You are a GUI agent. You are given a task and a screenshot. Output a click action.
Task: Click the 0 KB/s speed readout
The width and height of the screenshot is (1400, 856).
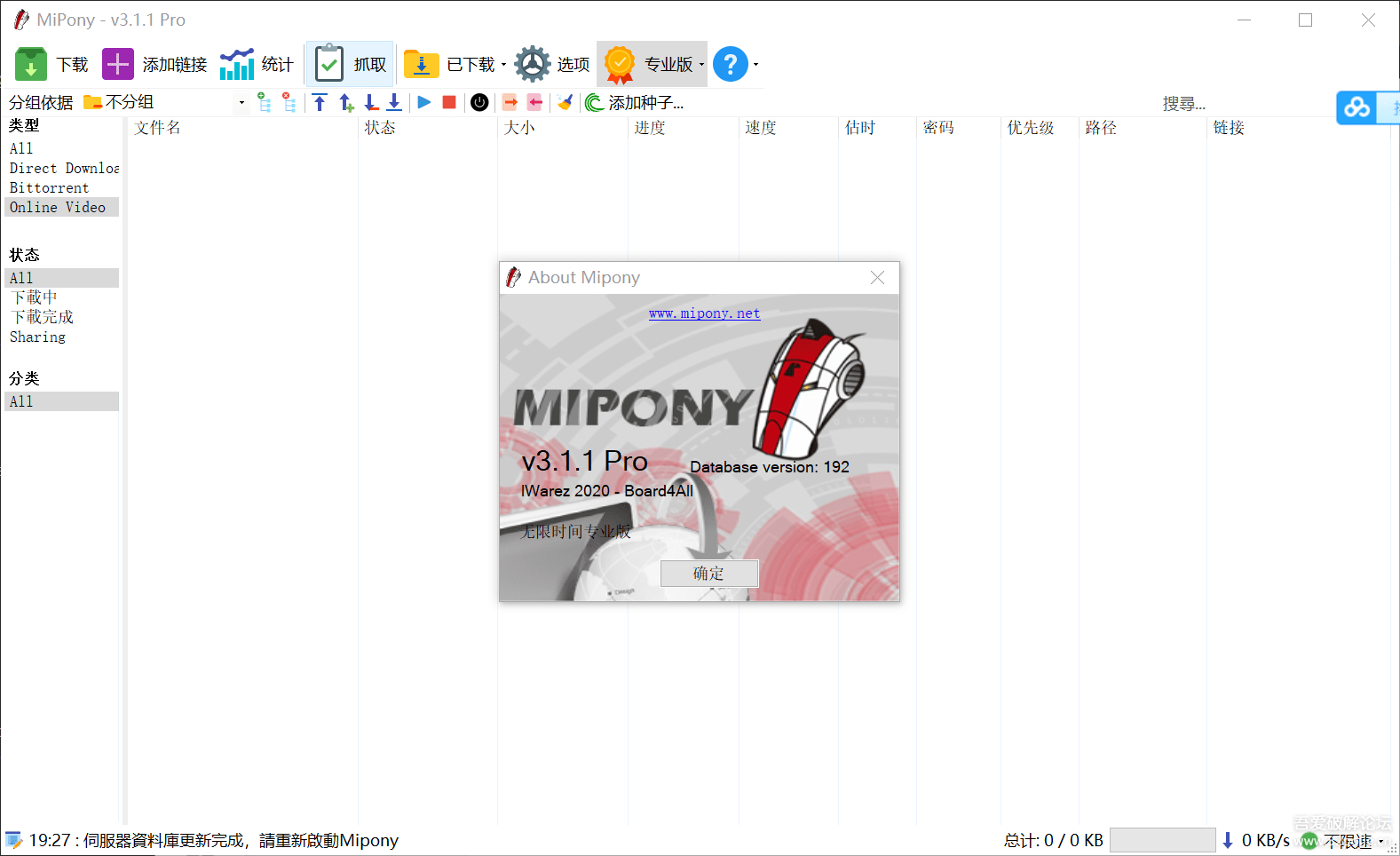1265,840
